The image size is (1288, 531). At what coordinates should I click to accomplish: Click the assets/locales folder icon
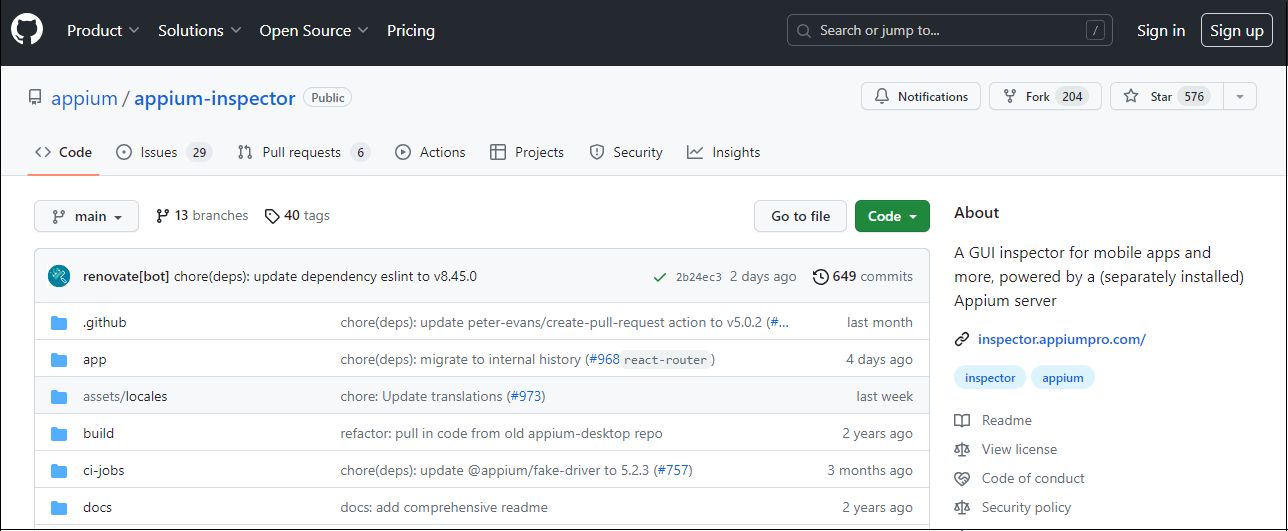coord(59,396)
